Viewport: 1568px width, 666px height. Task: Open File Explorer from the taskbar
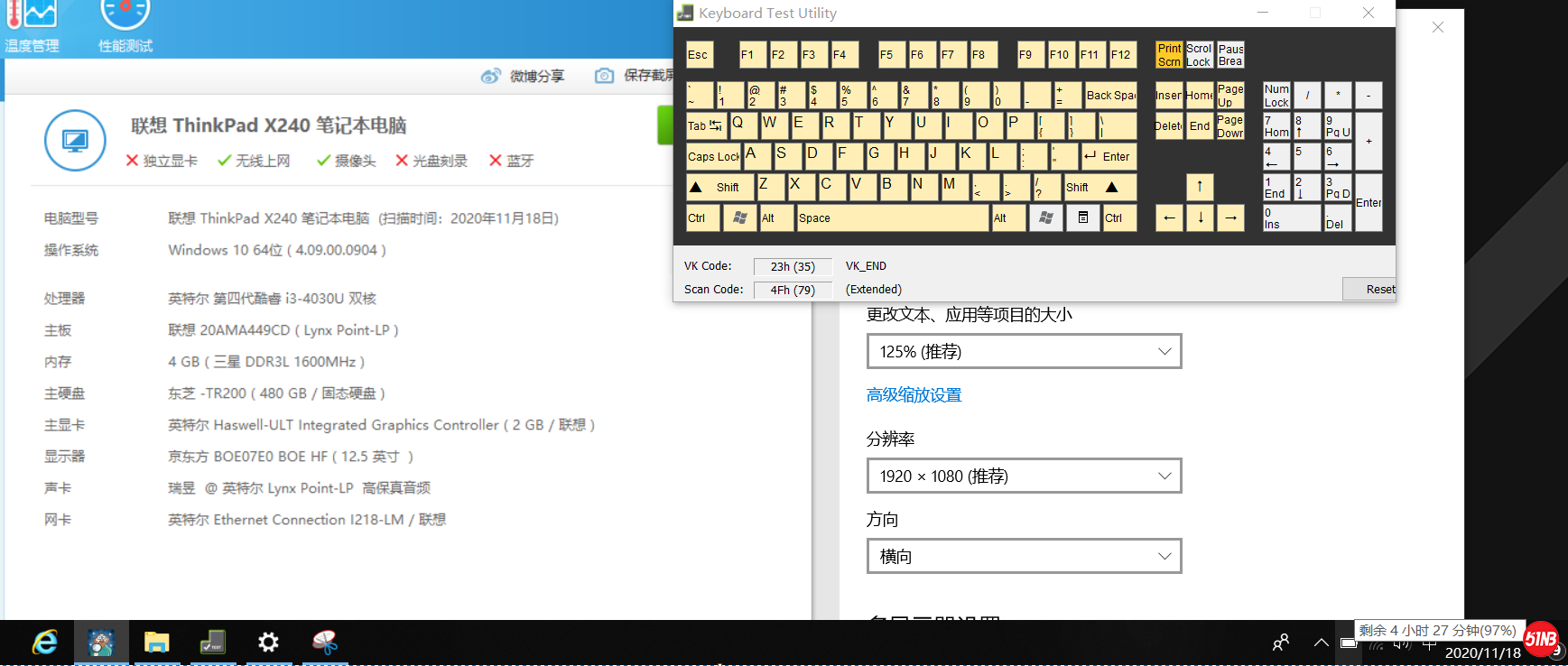click(x=157, y=643)
